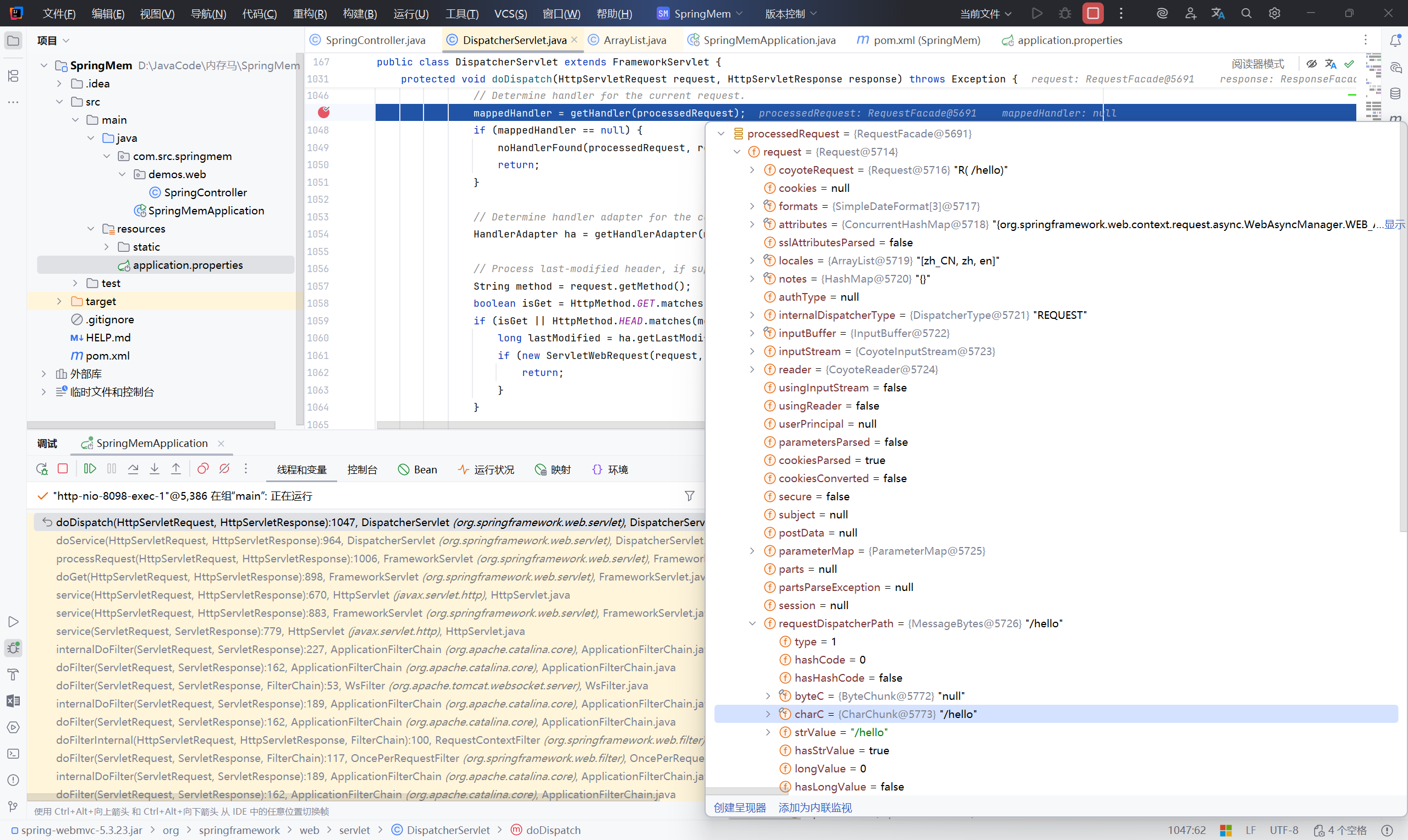1408x840 pixels.
Task: Click the Resume Program debug icon
Action: (x=90, y=469)
